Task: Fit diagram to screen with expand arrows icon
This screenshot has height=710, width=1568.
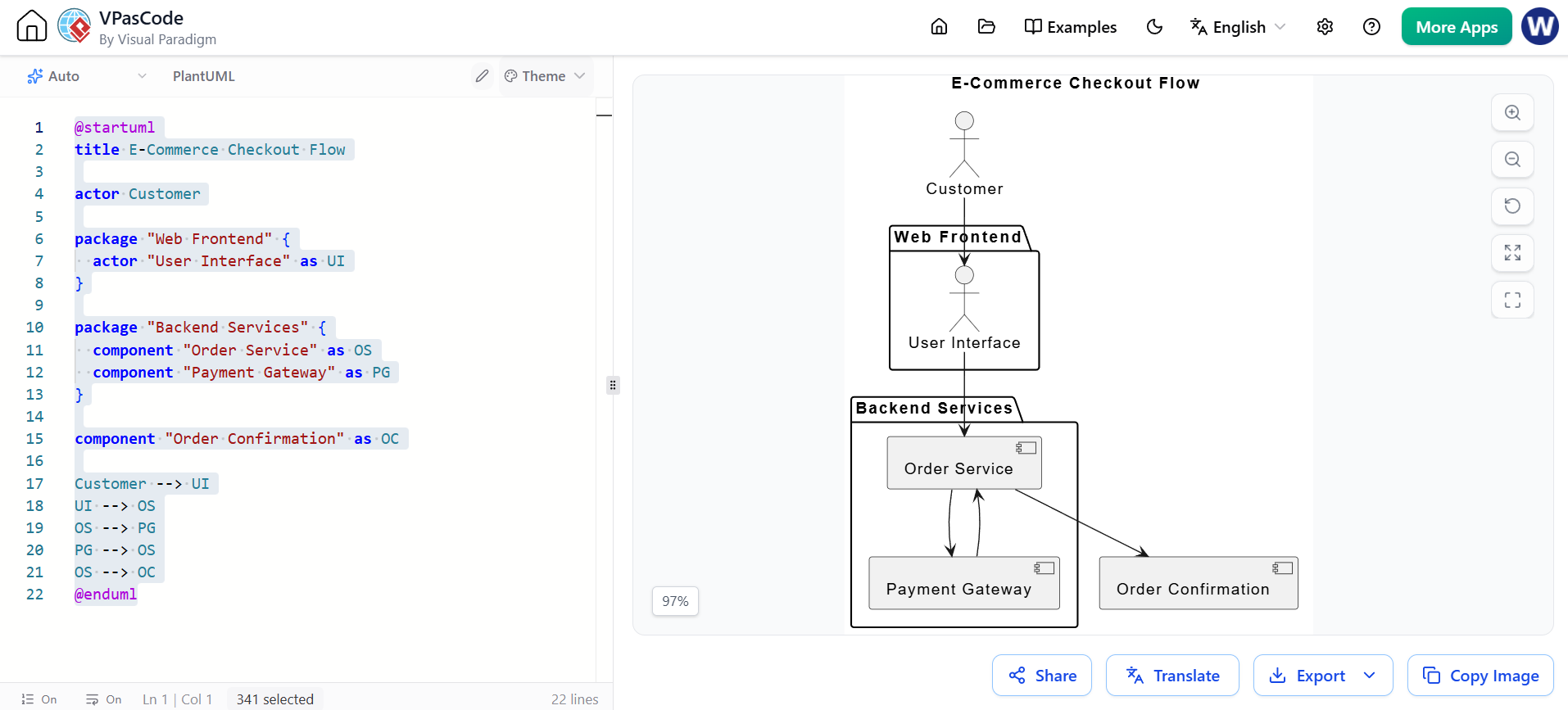Action: click(x=1512, y=253)
